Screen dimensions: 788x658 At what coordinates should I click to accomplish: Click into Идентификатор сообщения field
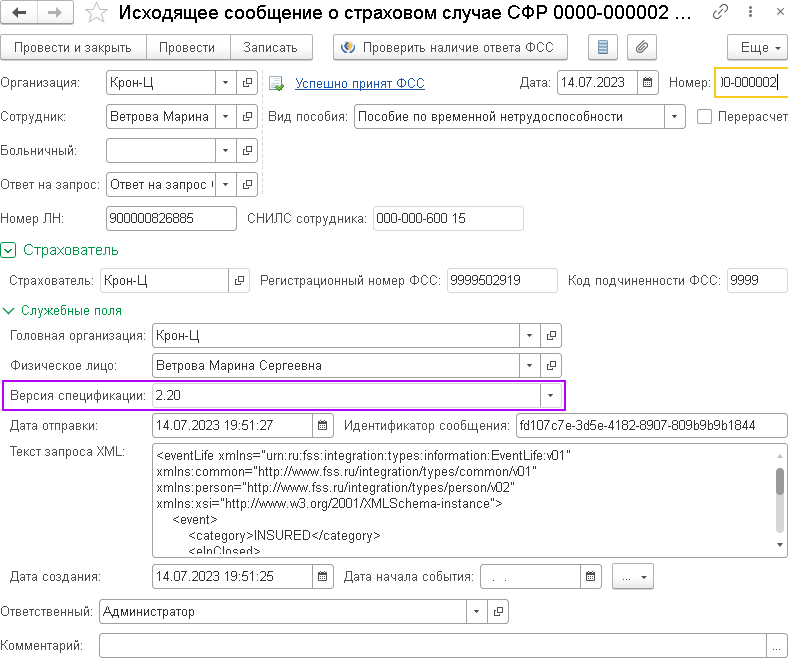pos(651,425)
